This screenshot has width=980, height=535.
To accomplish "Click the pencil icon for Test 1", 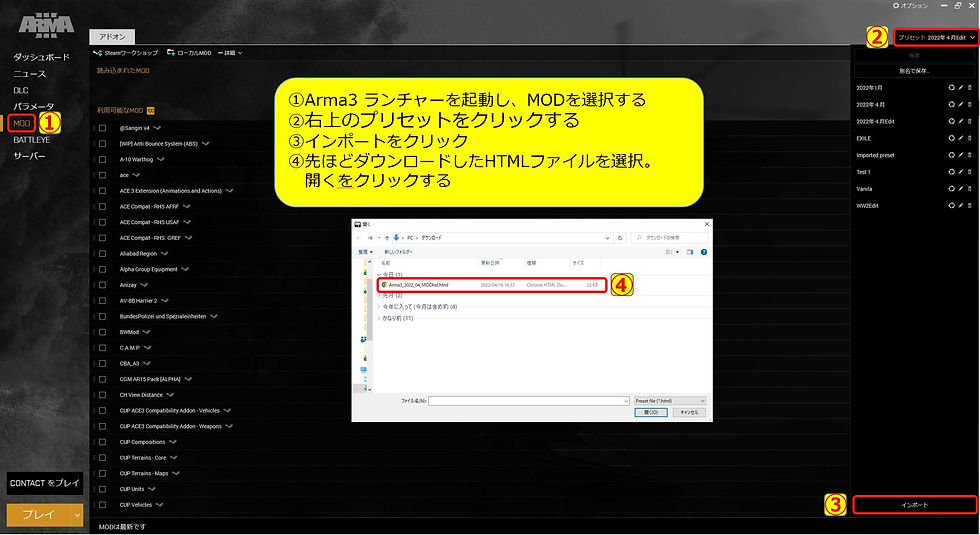I will click(961, 172).
